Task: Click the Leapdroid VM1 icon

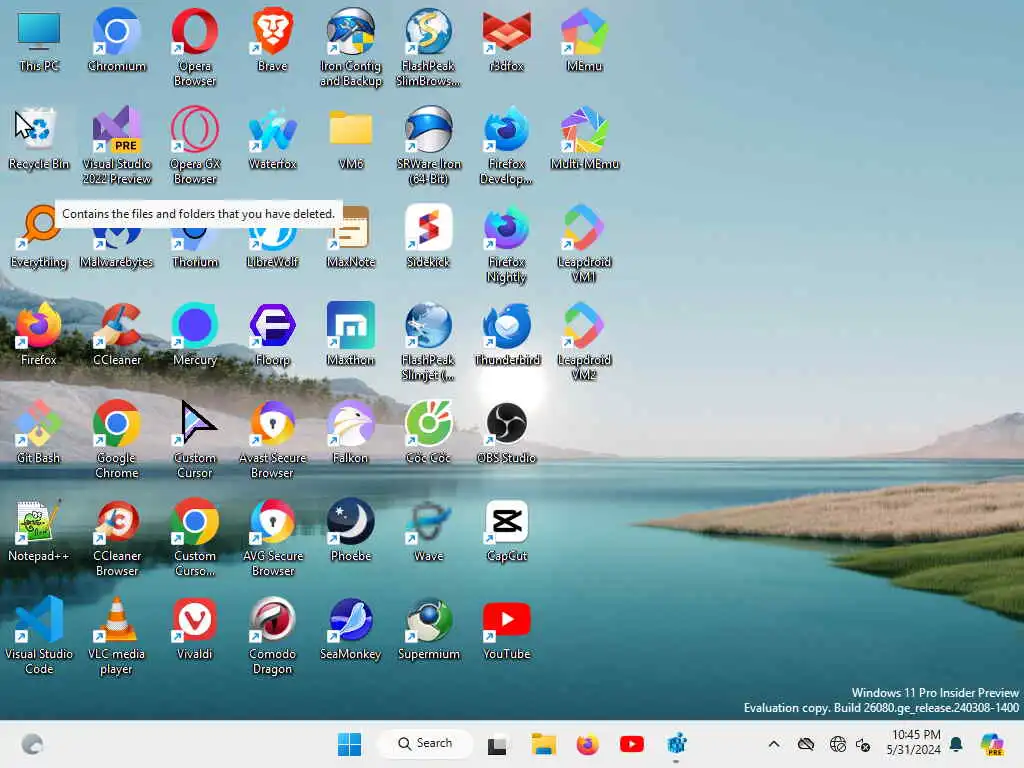Action: coord(584,243)
